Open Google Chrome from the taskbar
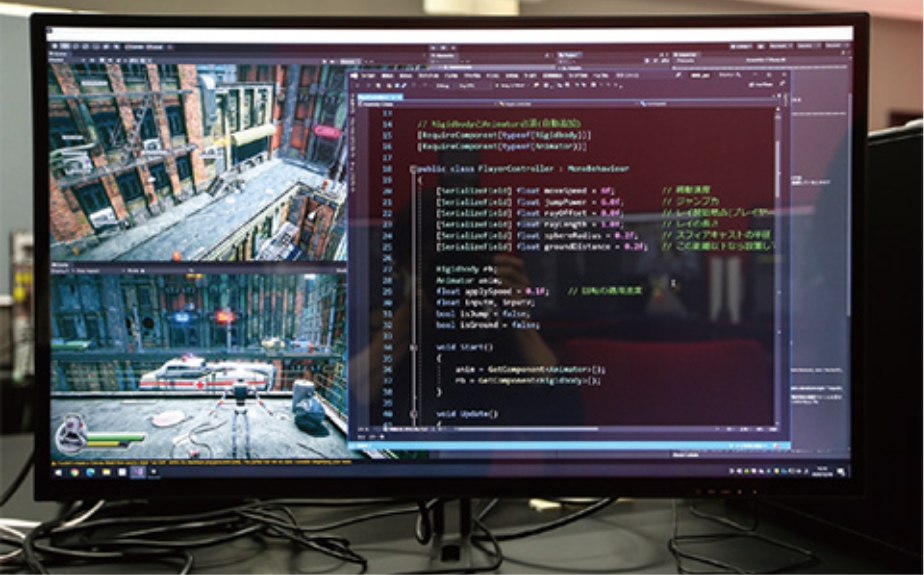924x575 pixels. [x=74, y=471]
